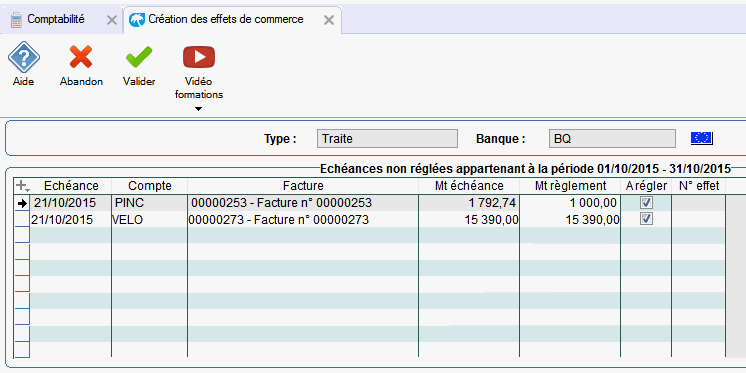Select the arrow row marker for PINC

(x=22, y=204)
